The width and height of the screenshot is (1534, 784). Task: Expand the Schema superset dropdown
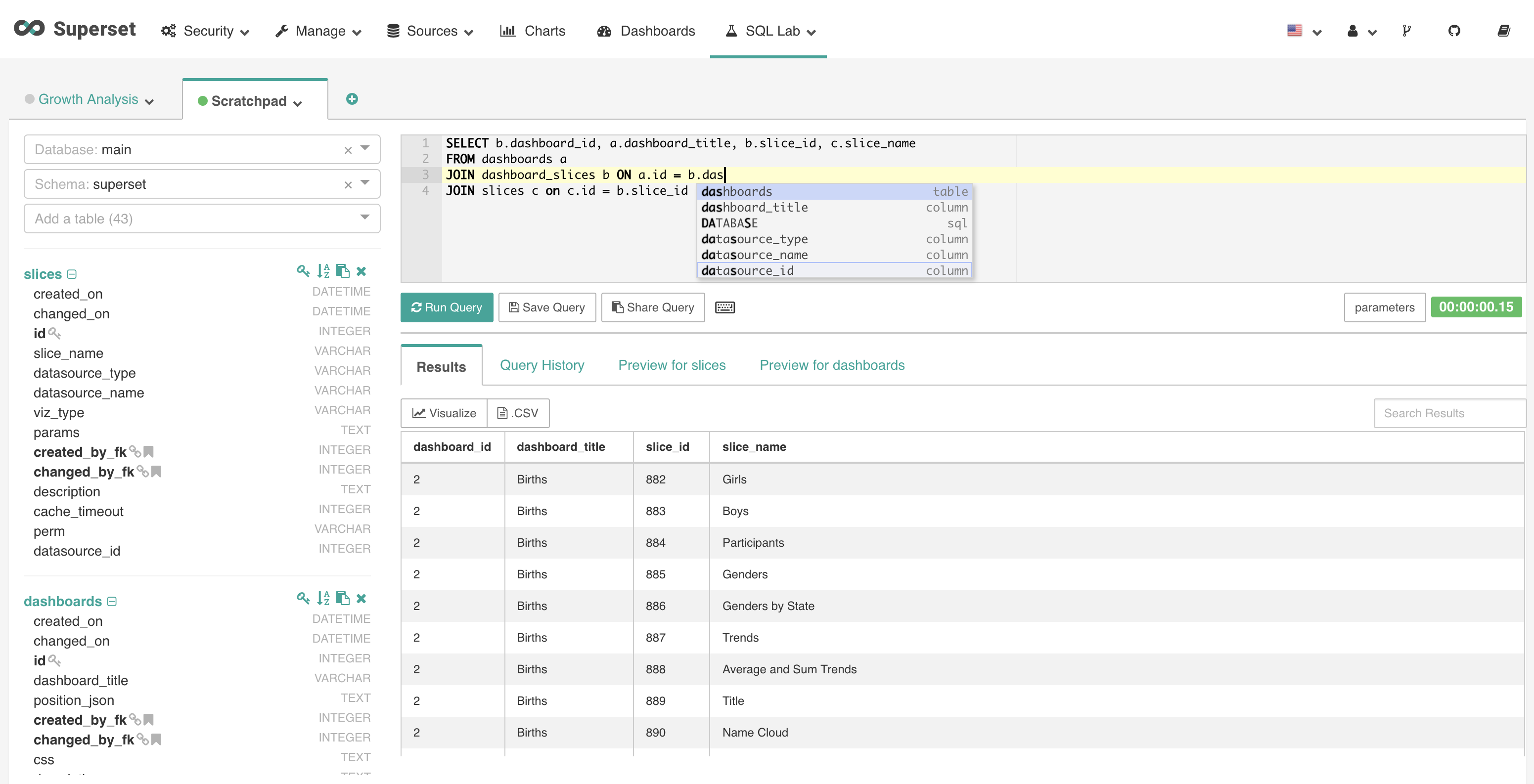tap(364, 183)
